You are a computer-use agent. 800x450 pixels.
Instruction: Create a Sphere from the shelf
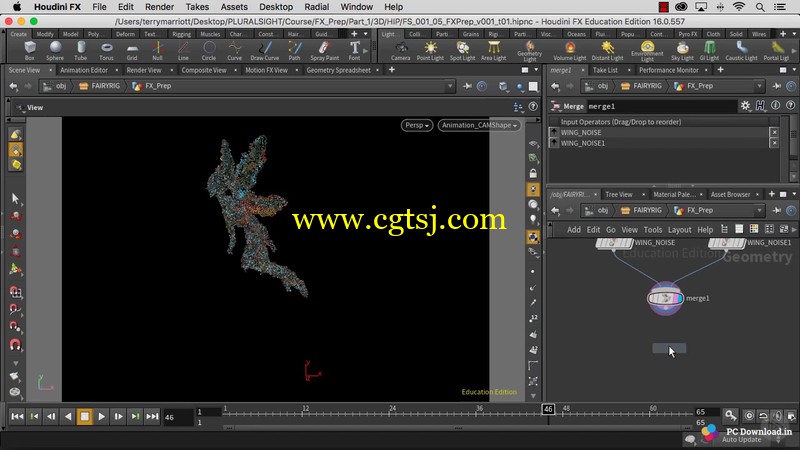click(x=55, y=51)
